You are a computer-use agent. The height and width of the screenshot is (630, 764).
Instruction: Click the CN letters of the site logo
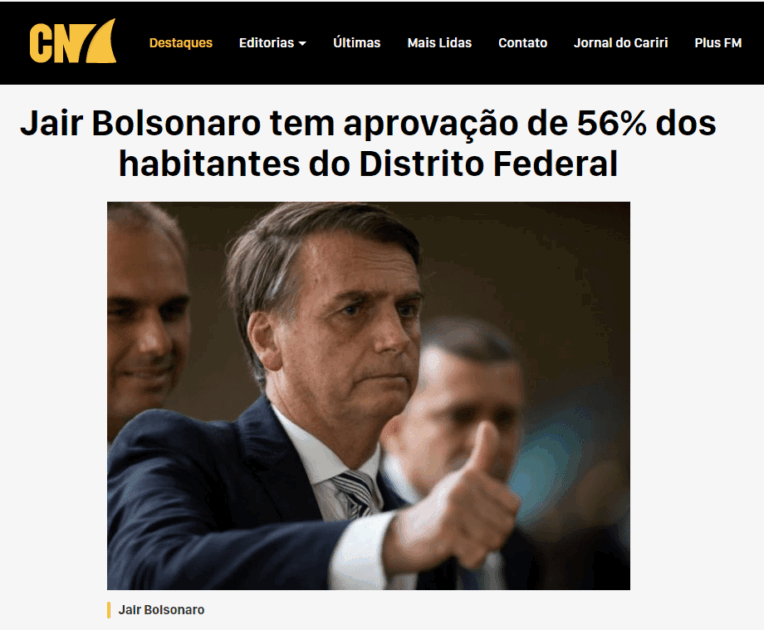pos(54,43)
